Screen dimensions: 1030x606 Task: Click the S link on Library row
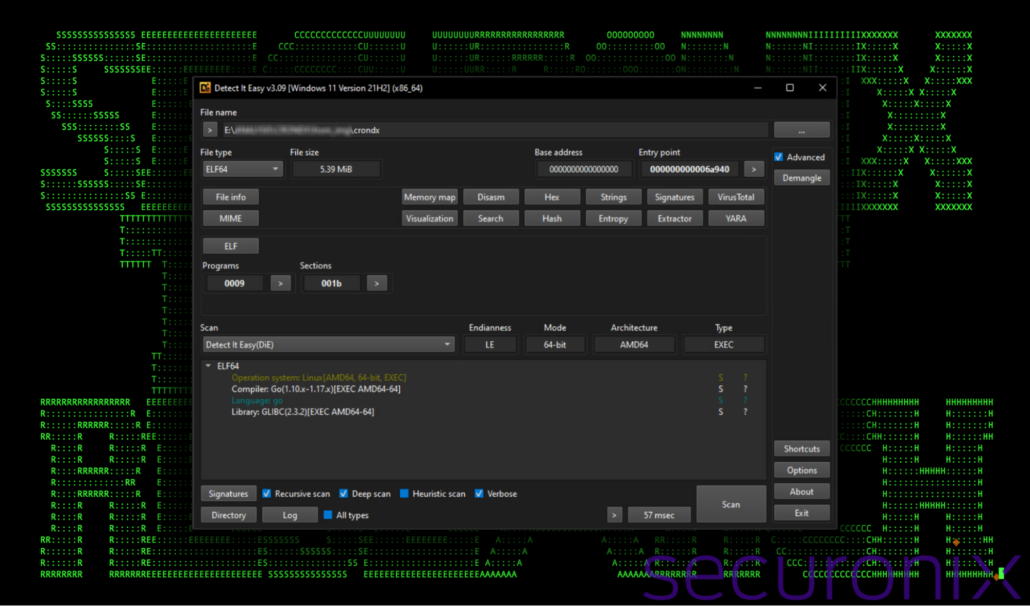(721, 412)
